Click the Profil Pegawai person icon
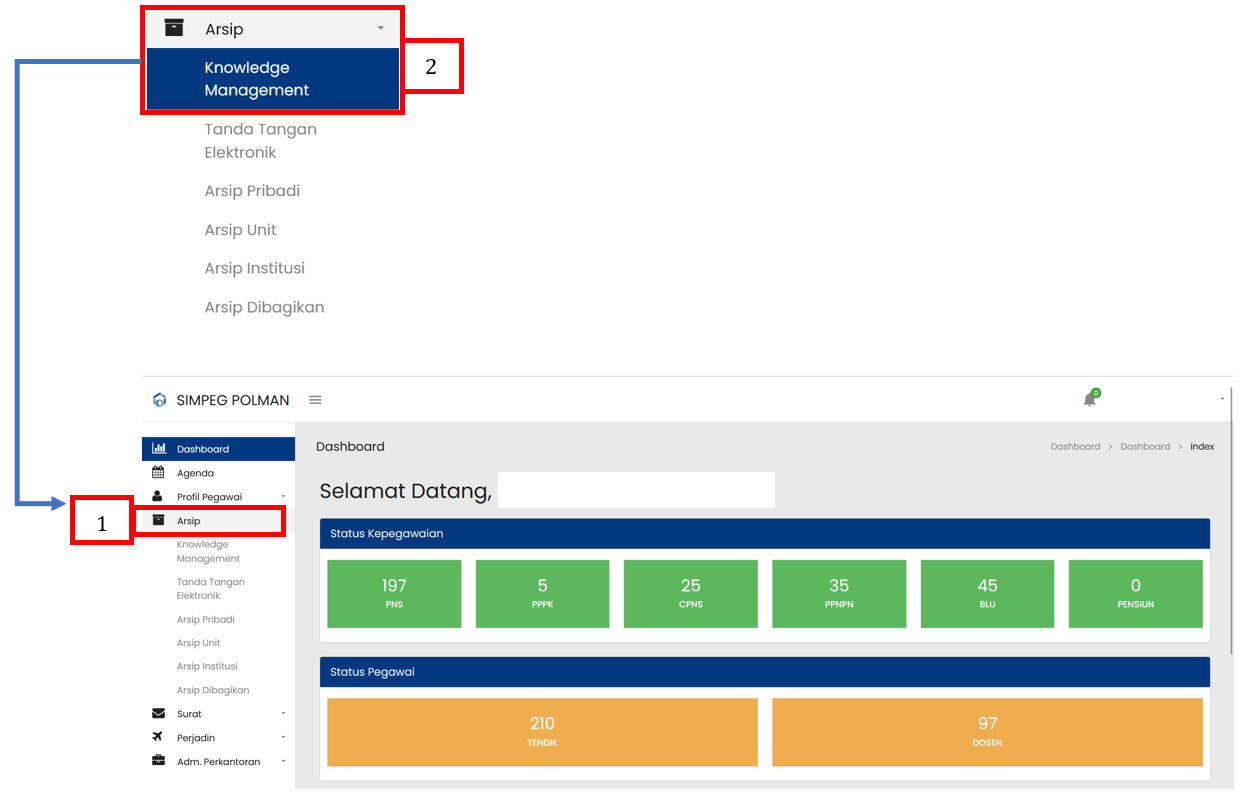The width and height of the screenshot is (1248, 794). coord(158,497)
